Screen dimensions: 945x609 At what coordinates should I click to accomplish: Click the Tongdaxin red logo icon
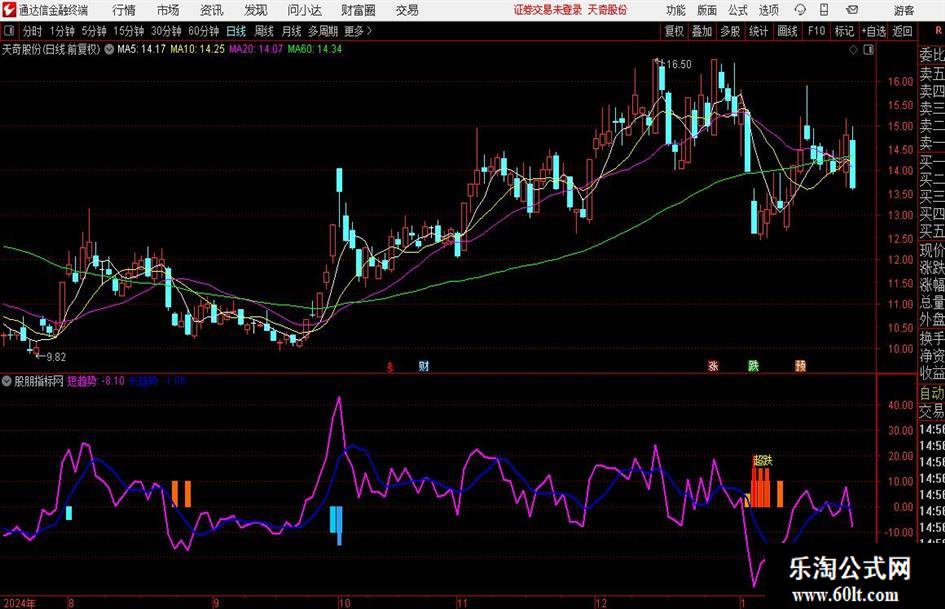(x=9, y=10)
